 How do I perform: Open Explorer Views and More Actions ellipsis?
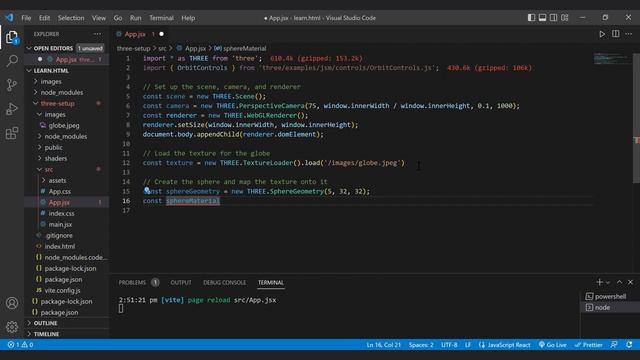(x=97, y=34)
